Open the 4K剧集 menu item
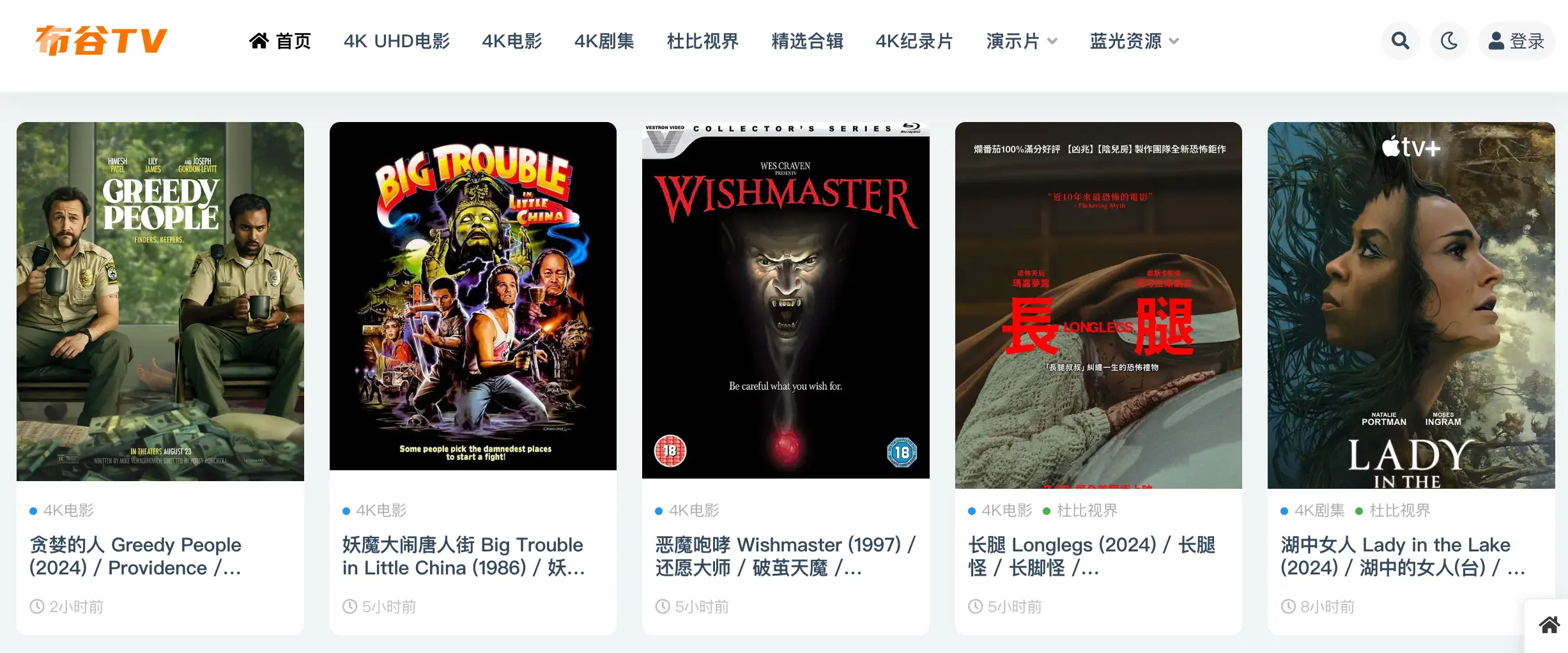The height and width of the screenshot is (653, 1568). pos(604,41)
